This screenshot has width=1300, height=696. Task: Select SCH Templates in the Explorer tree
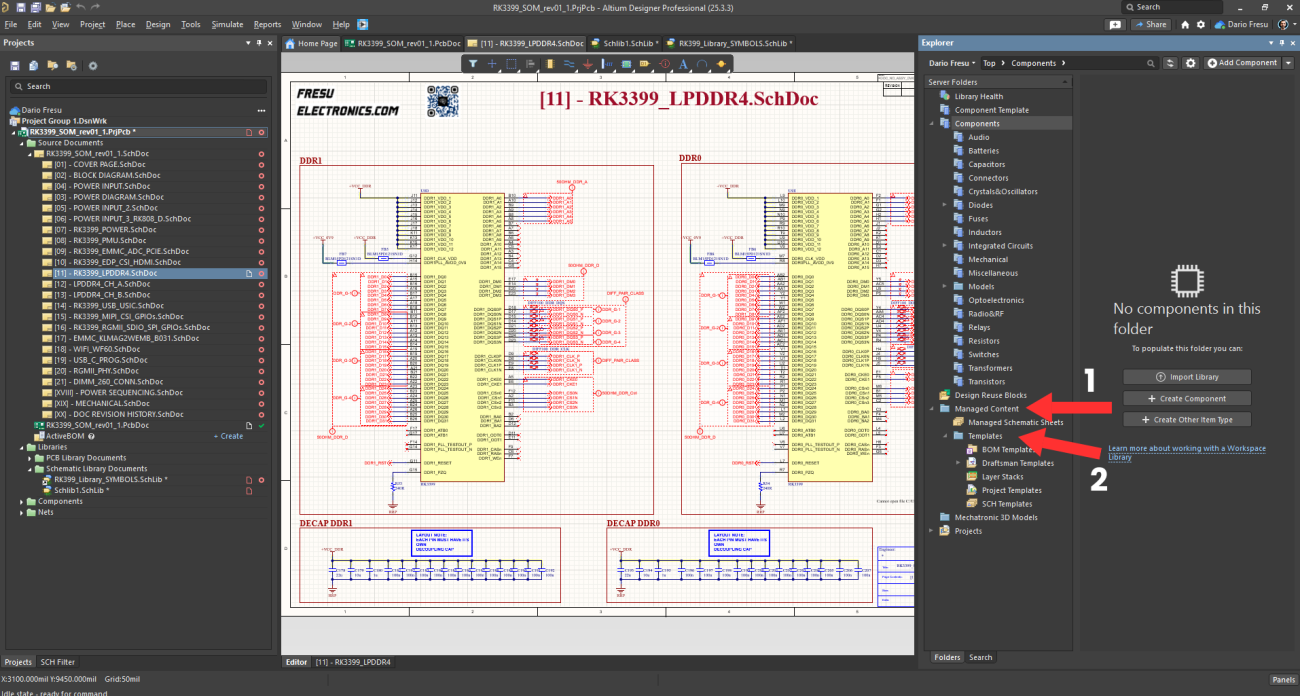point(1007,504)
